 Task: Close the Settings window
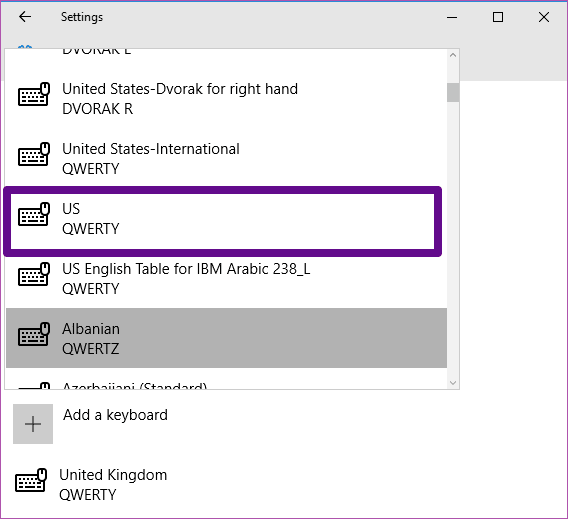(x=544, y=17)
